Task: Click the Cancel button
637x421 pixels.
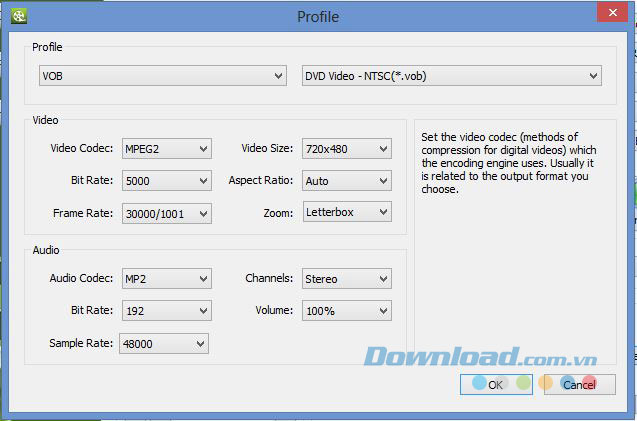Action: point(580,384)
